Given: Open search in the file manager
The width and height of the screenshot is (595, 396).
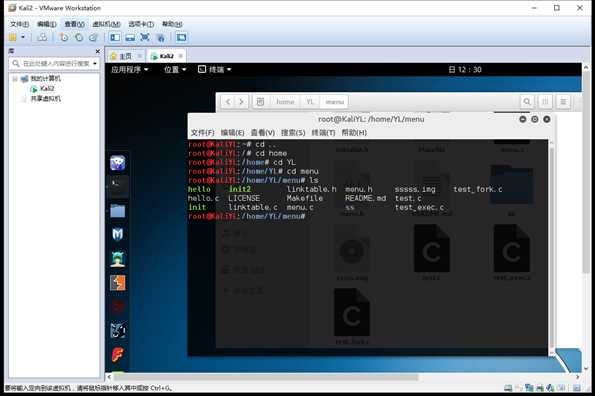Looking at the screenshot, I should 527,102.
